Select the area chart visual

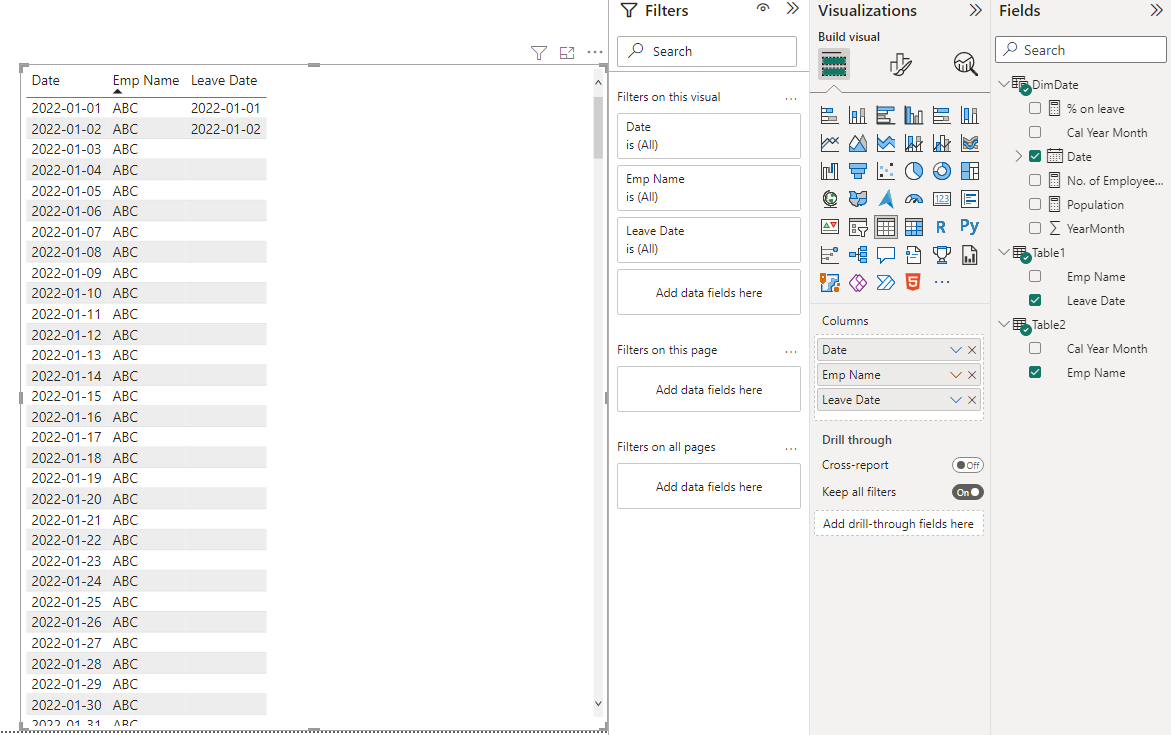point(857,143)
